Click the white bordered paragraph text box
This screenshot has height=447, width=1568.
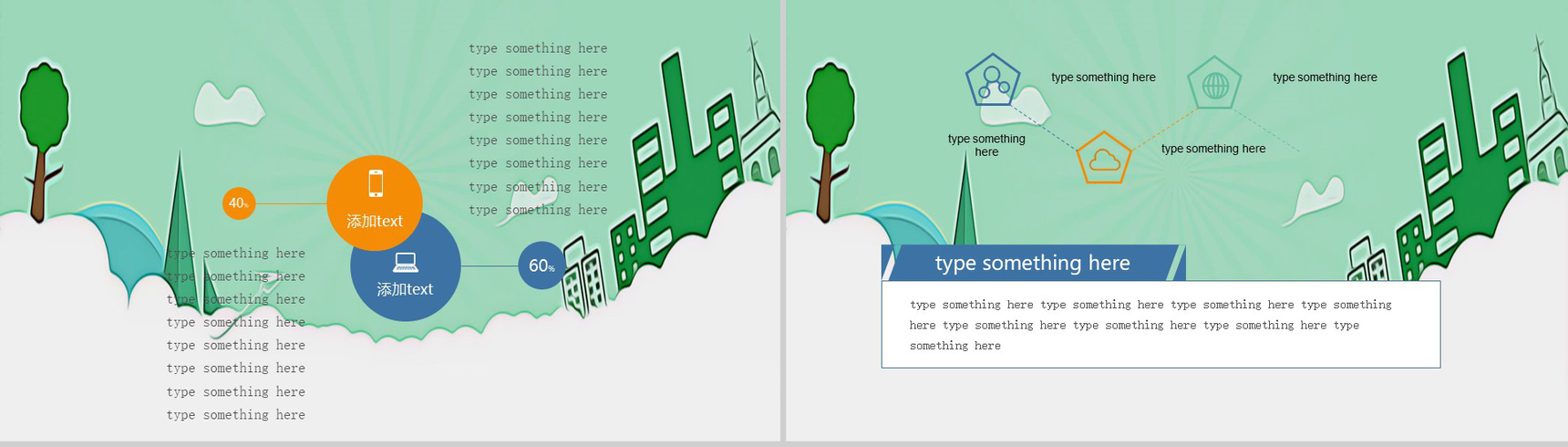tap(1161, 325)
